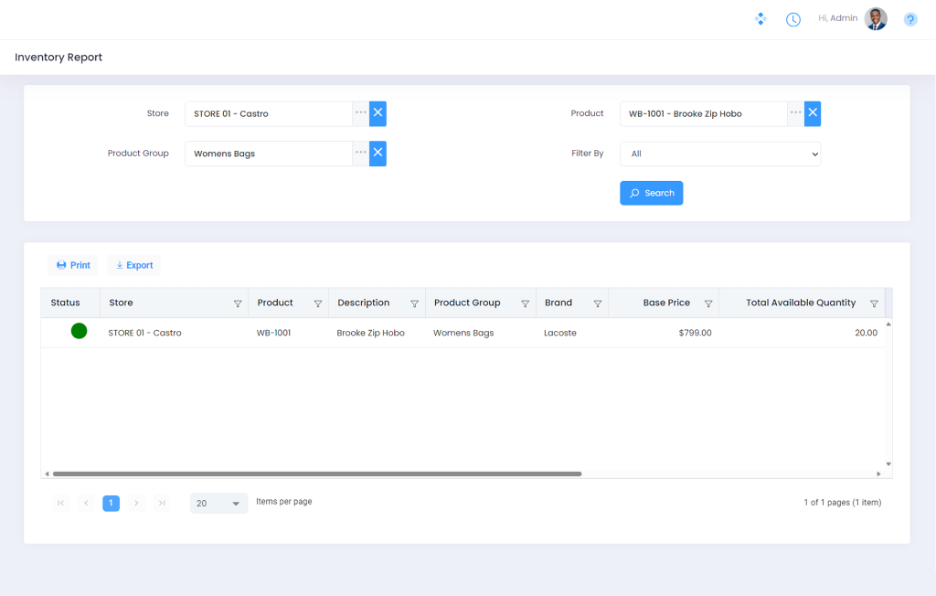The width and height of the screenshot is (936, 596).
Task: Click the horizontal scrollbar of the grid
Action: tap(316, 474)
